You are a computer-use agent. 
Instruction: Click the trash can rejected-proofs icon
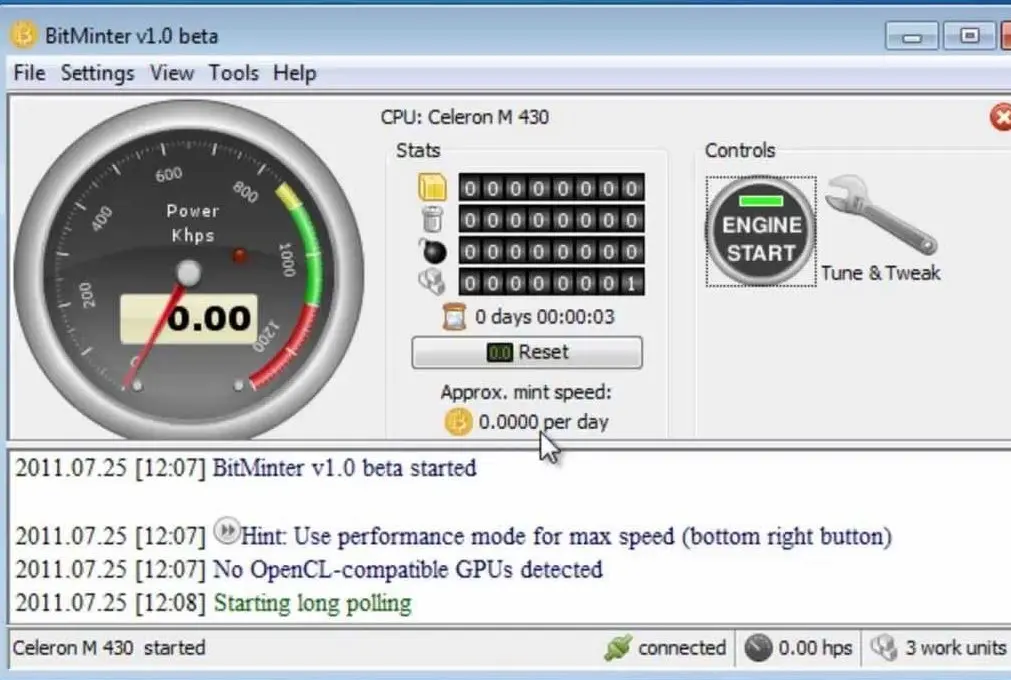pyautogui.click(x=433, y=219)
